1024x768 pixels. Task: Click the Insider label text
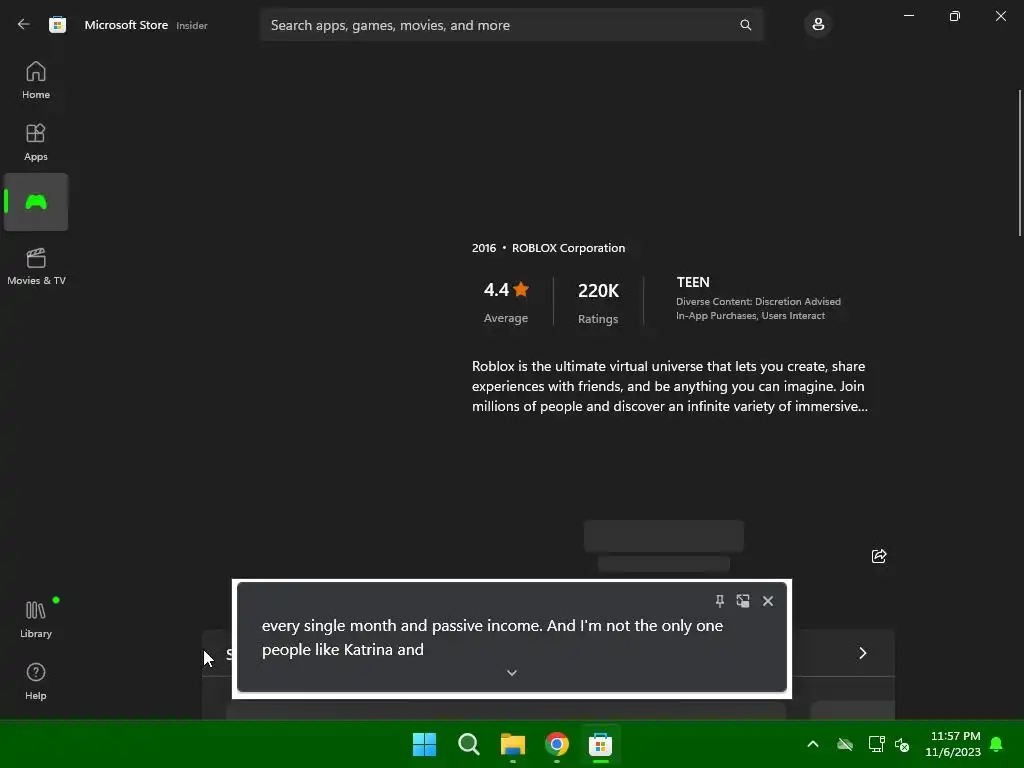(192, 25)
